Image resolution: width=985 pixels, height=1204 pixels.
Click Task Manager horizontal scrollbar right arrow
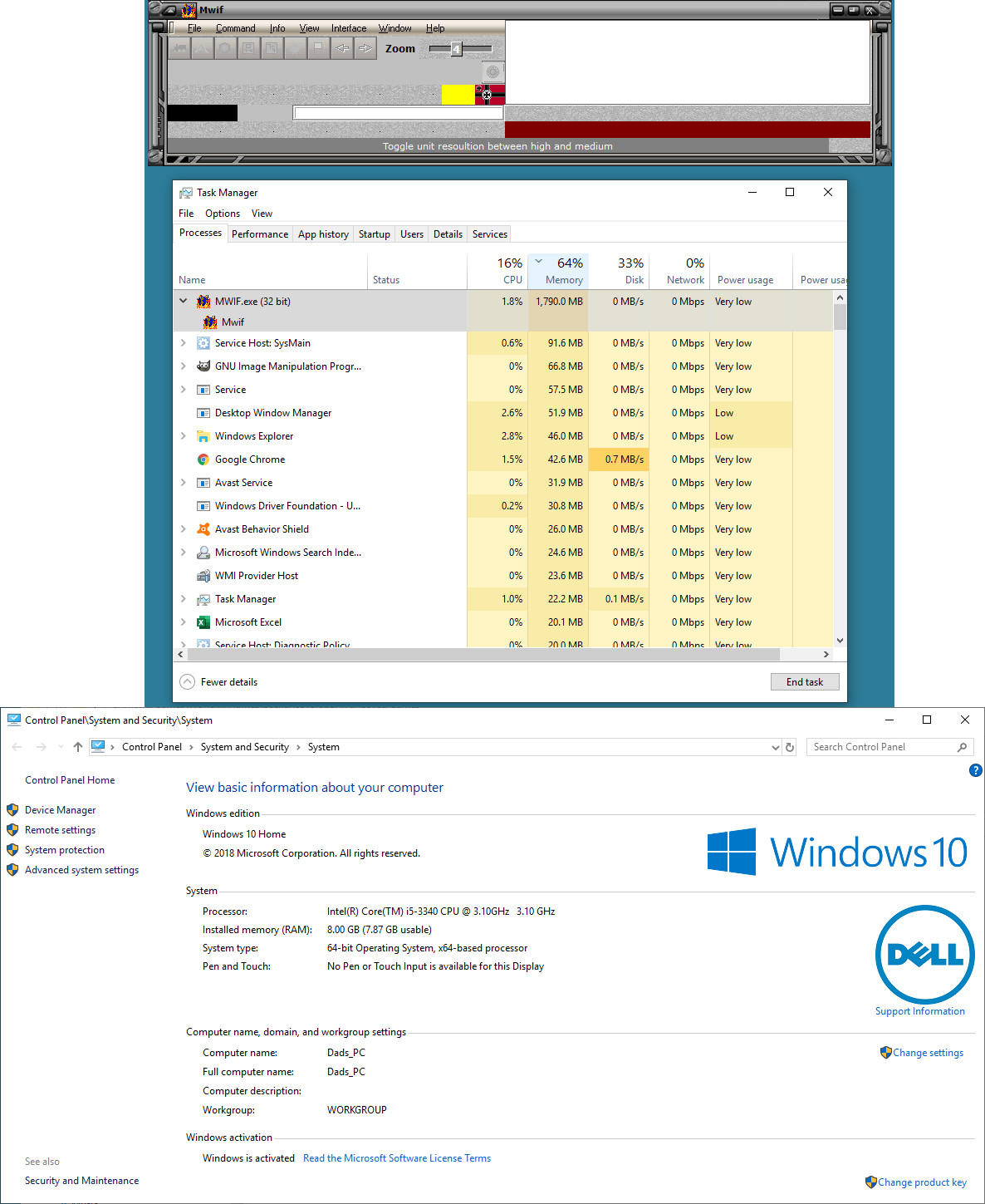(826, 654)
